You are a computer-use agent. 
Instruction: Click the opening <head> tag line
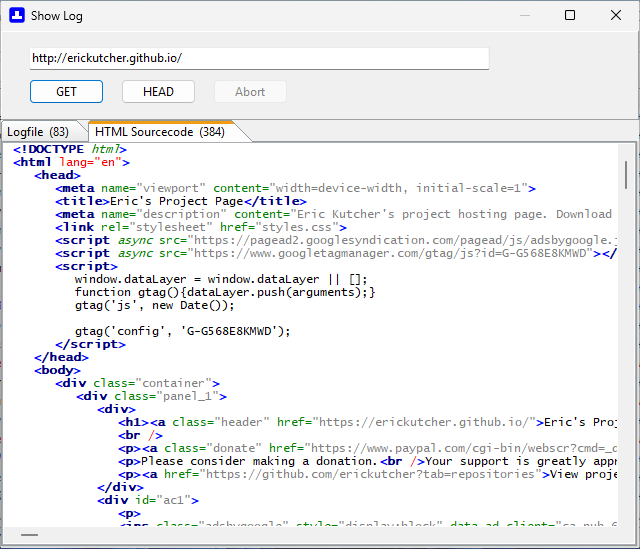point(58,176)
